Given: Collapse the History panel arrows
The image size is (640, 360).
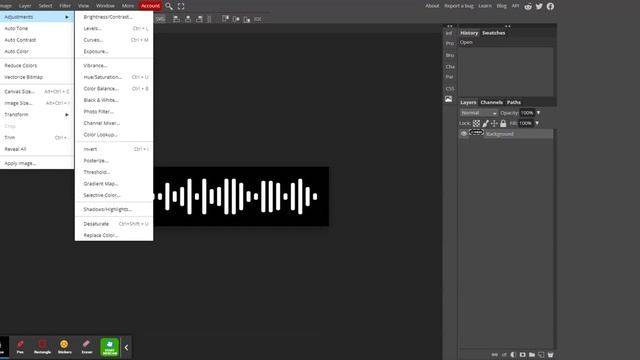Looking at the screenshot, I should click(x=508, y=26).
